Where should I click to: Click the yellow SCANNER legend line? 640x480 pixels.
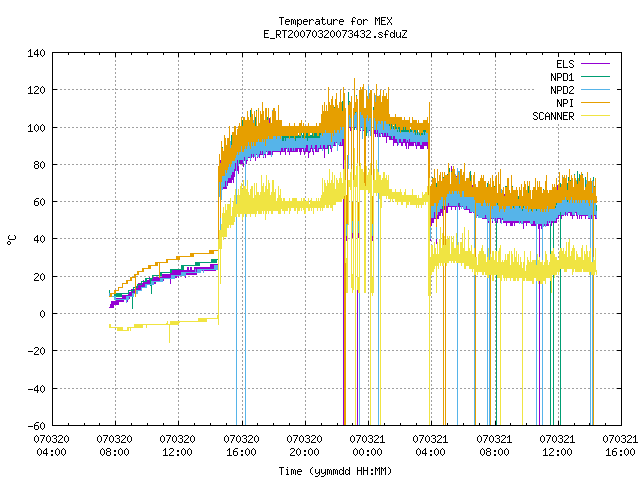[595, 116]
